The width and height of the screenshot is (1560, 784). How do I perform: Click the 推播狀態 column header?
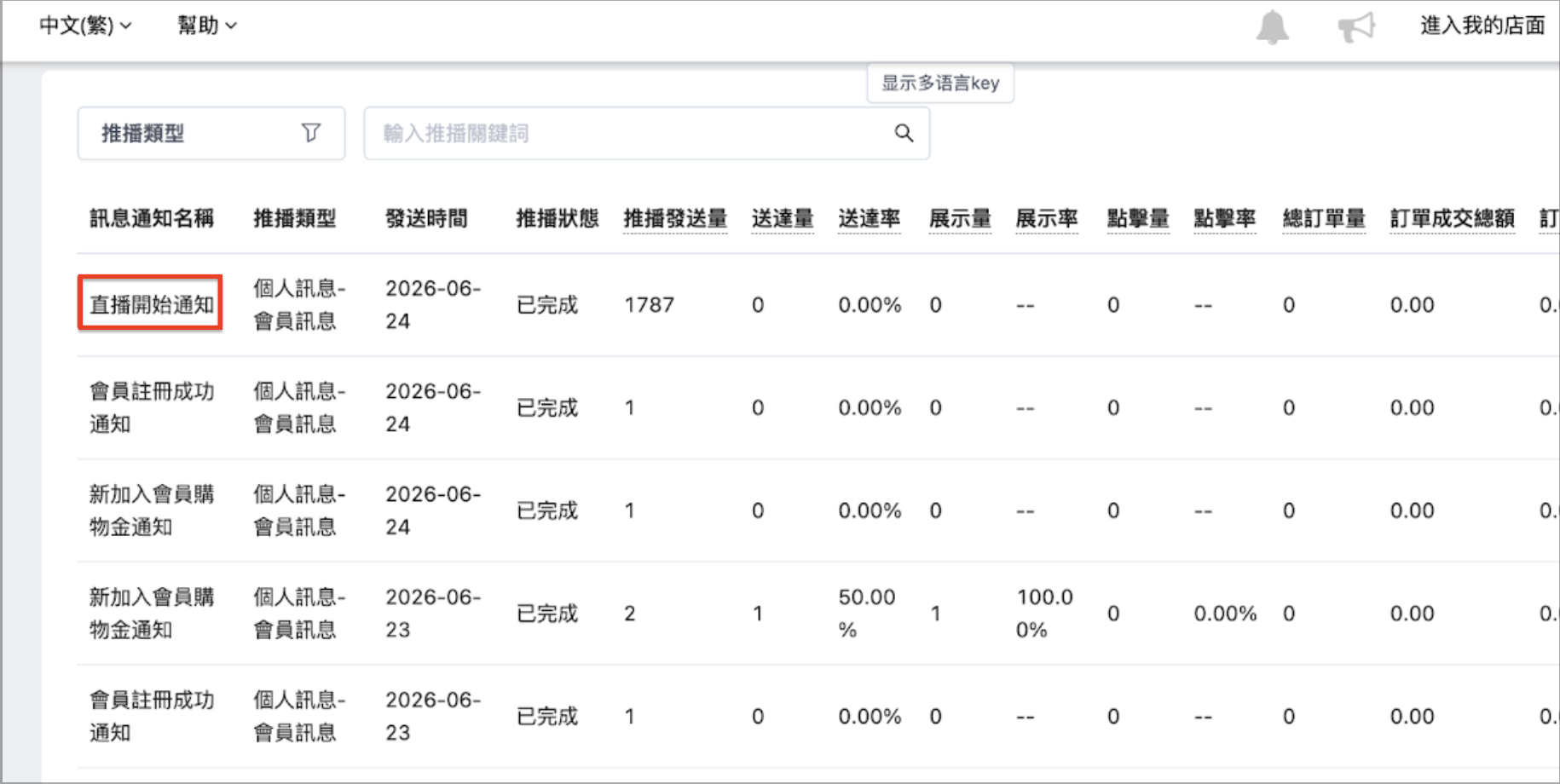[558, 219]
